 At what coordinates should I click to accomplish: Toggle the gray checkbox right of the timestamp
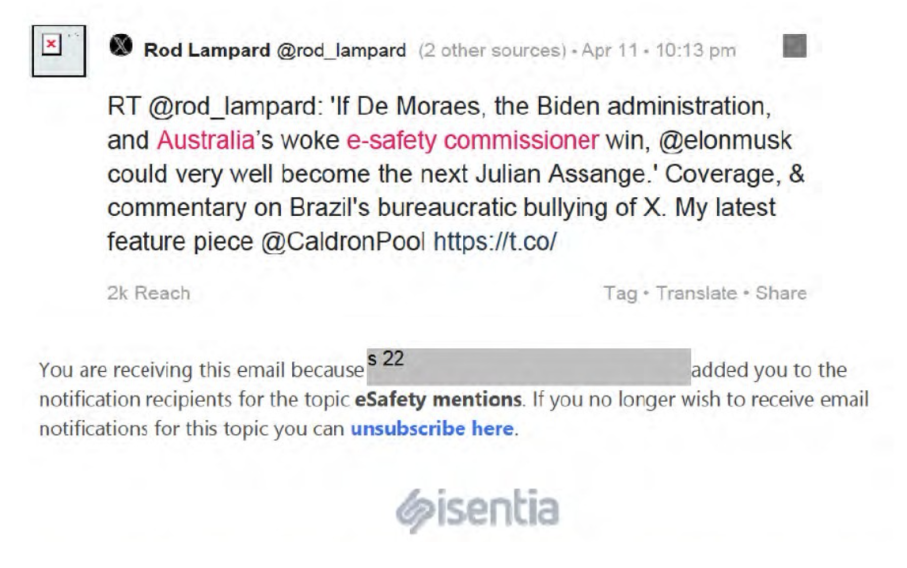point(794,45)
